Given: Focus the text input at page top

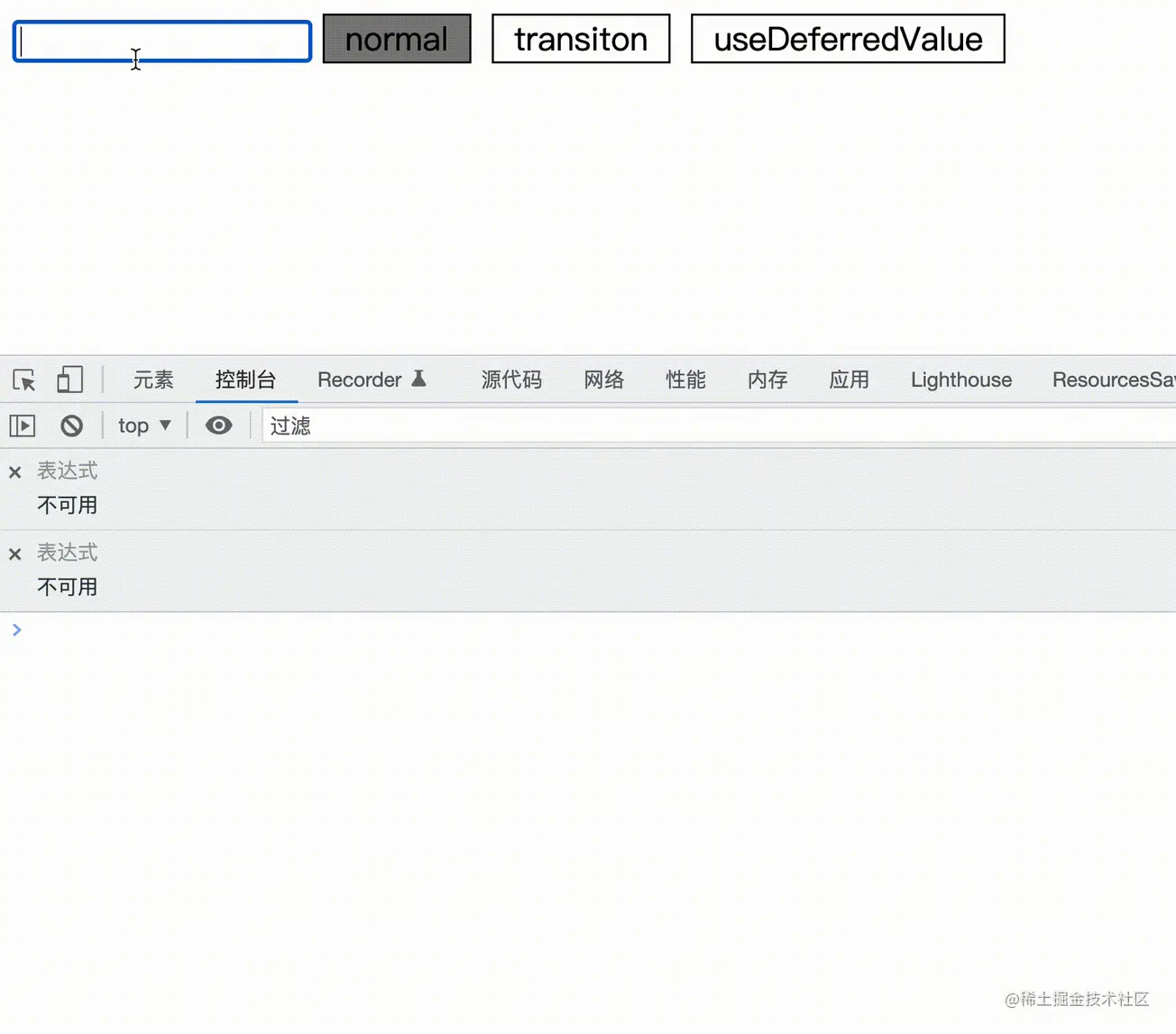Looking at the screenshot, I should click(162, 41).
